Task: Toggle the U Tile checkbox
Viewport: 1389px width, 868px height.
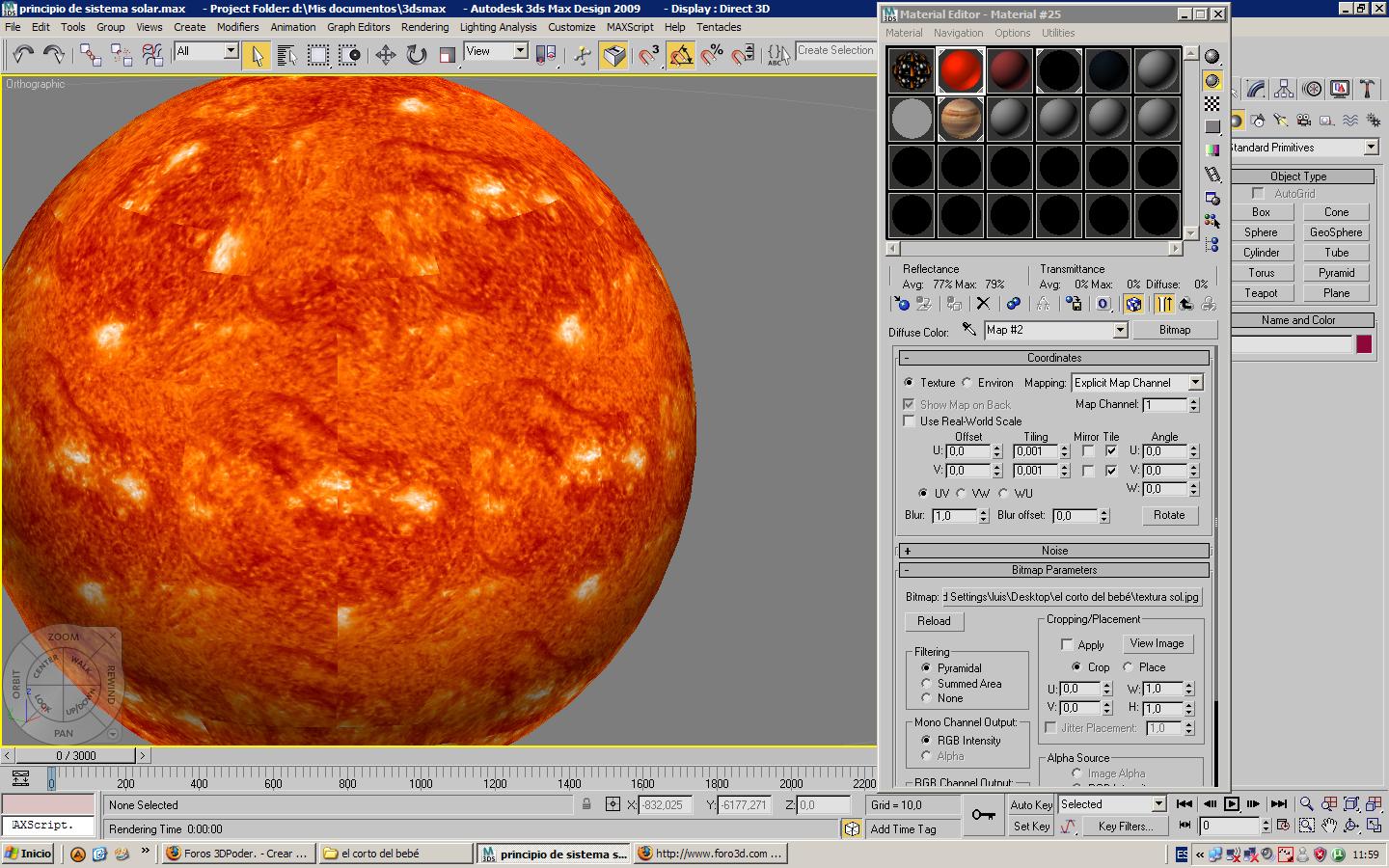Action: tap(1111, 451)
